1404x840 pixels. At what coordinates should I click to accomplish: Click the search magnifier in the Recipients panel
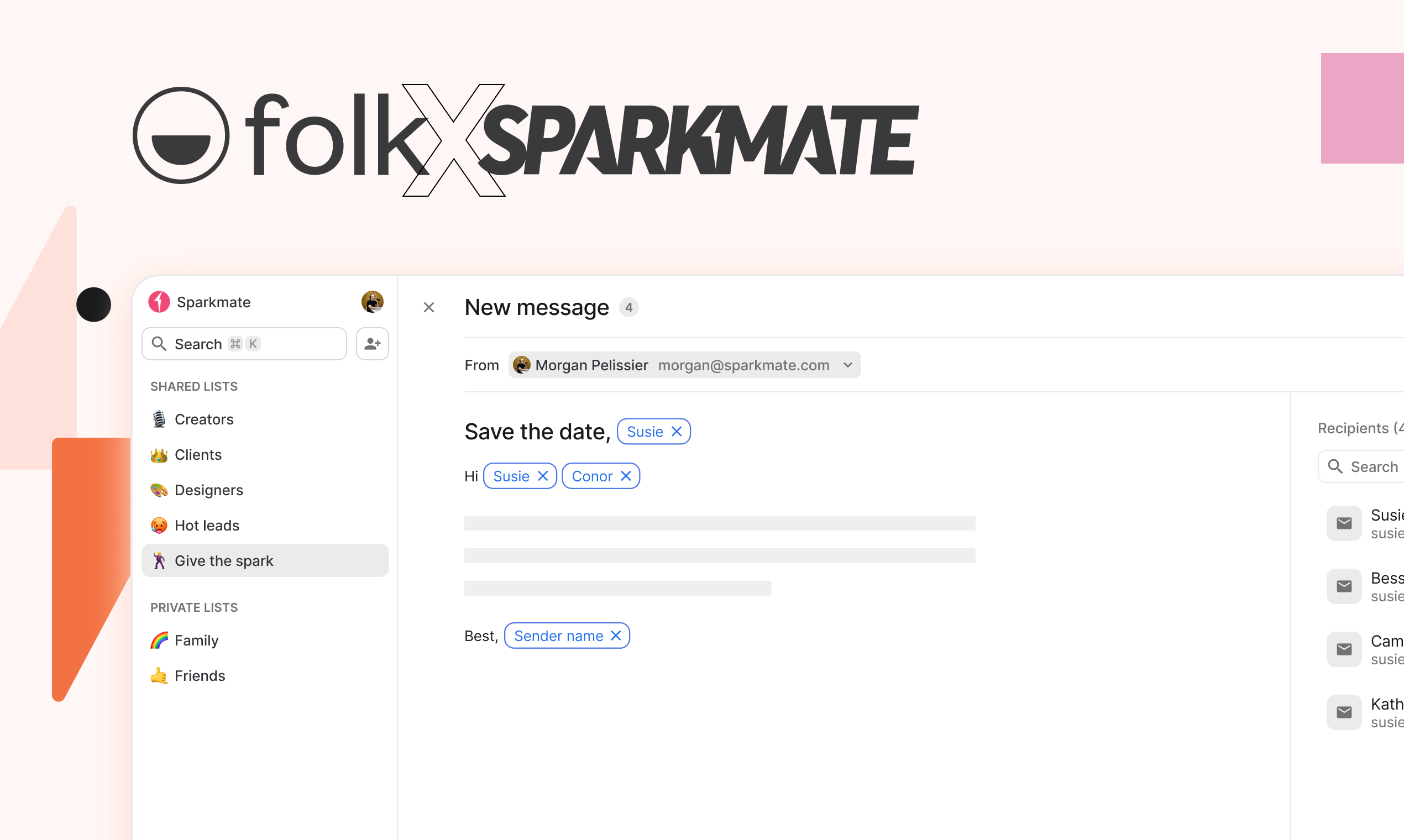click(x=1336, y=466)
